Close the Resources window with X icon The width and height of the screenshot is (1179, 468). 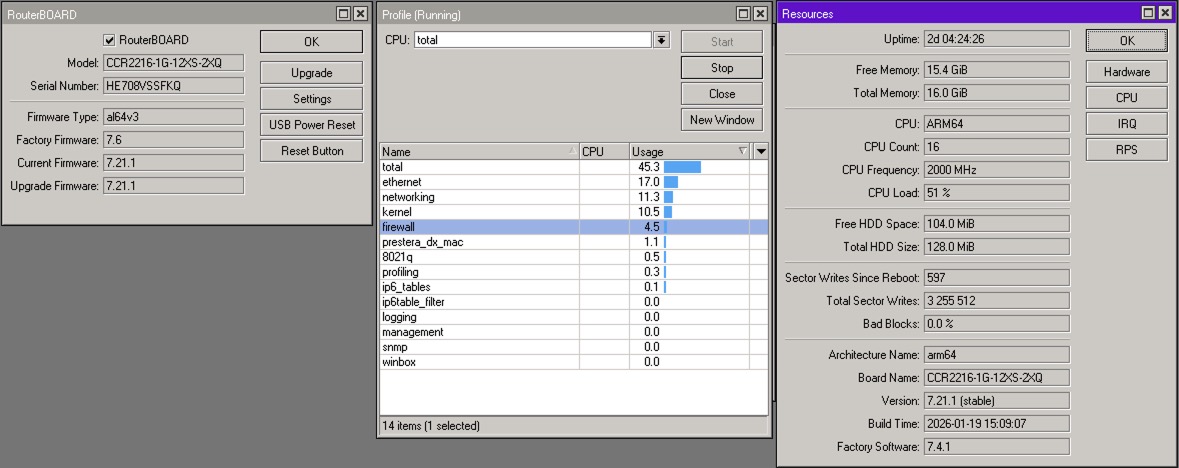tap(1165, 13)
